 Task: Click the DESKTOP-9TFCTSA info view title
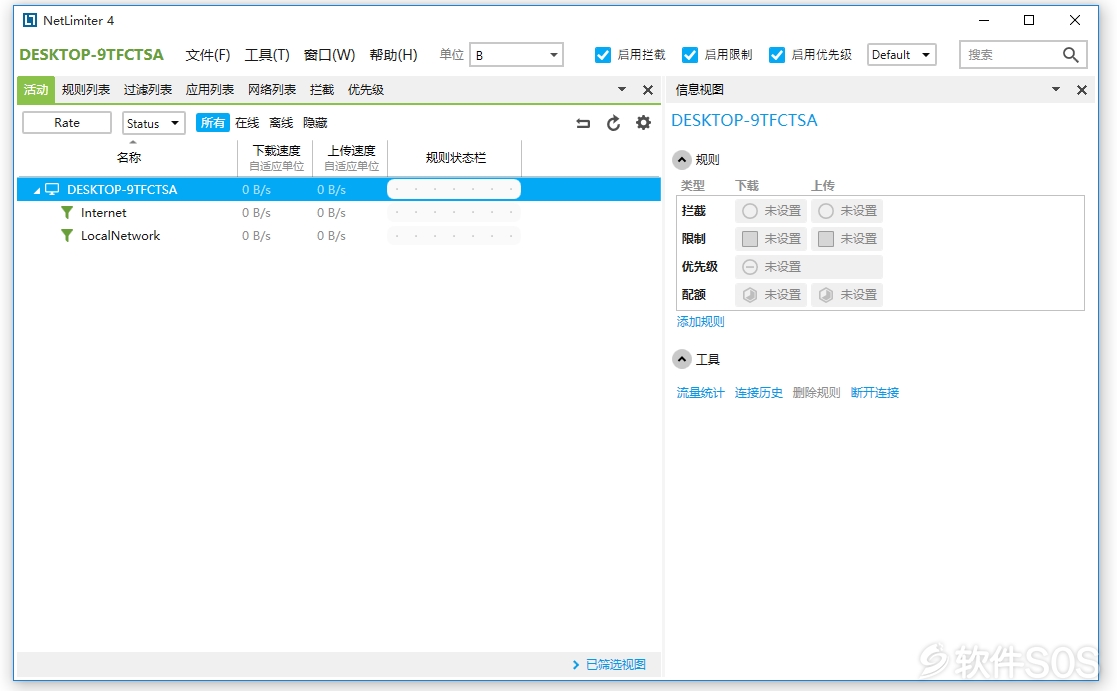pos(744,120)
